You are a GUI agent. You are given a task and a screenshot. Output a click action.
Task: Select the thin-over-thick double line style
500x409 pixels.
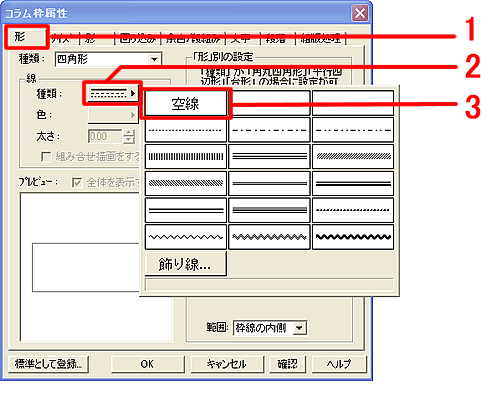click(x=353, y=183)
